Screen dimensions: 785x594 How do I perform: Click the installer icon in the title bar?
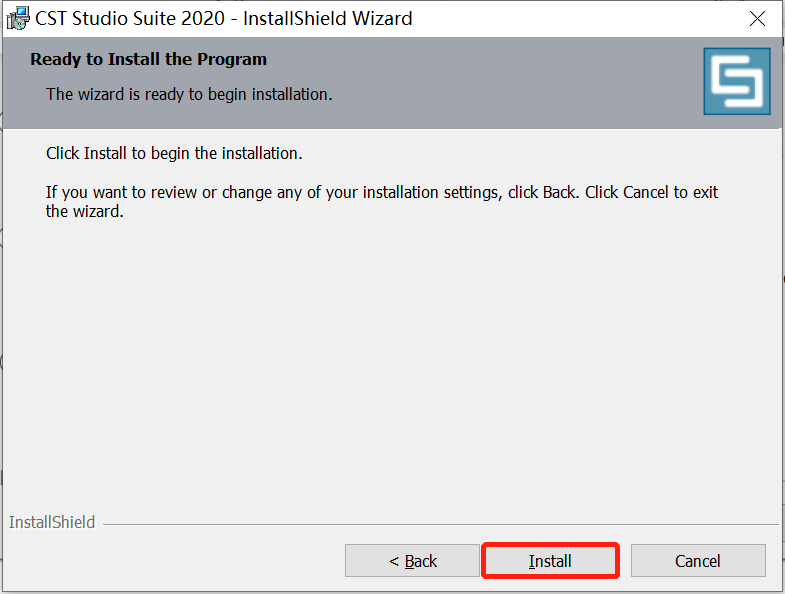tap(17, 18)
